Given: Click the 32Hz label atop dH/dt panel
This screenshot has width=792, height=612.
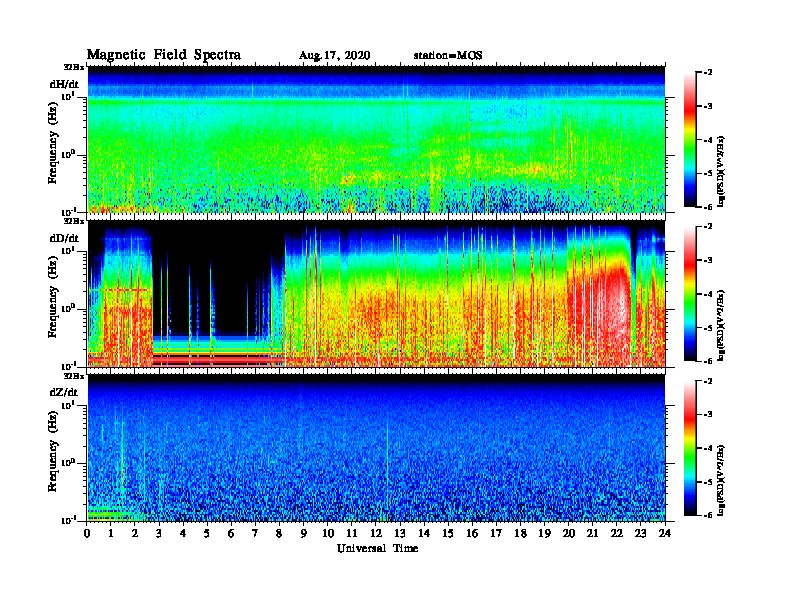Looking at the screenshot, I should tap(73, 67).
